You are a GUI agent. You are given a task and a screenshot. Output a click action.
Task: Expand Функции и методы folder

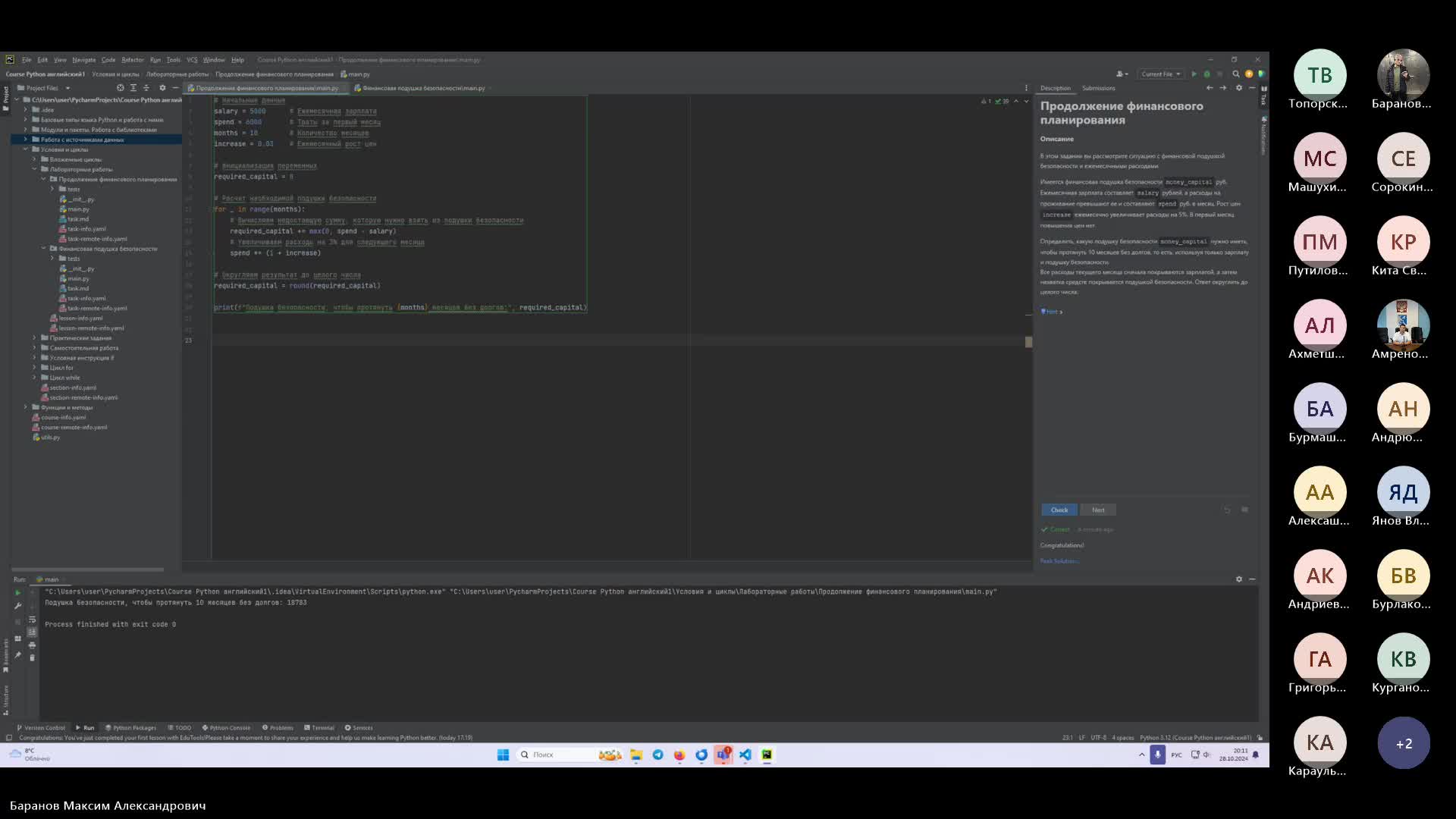click(25, 407)
